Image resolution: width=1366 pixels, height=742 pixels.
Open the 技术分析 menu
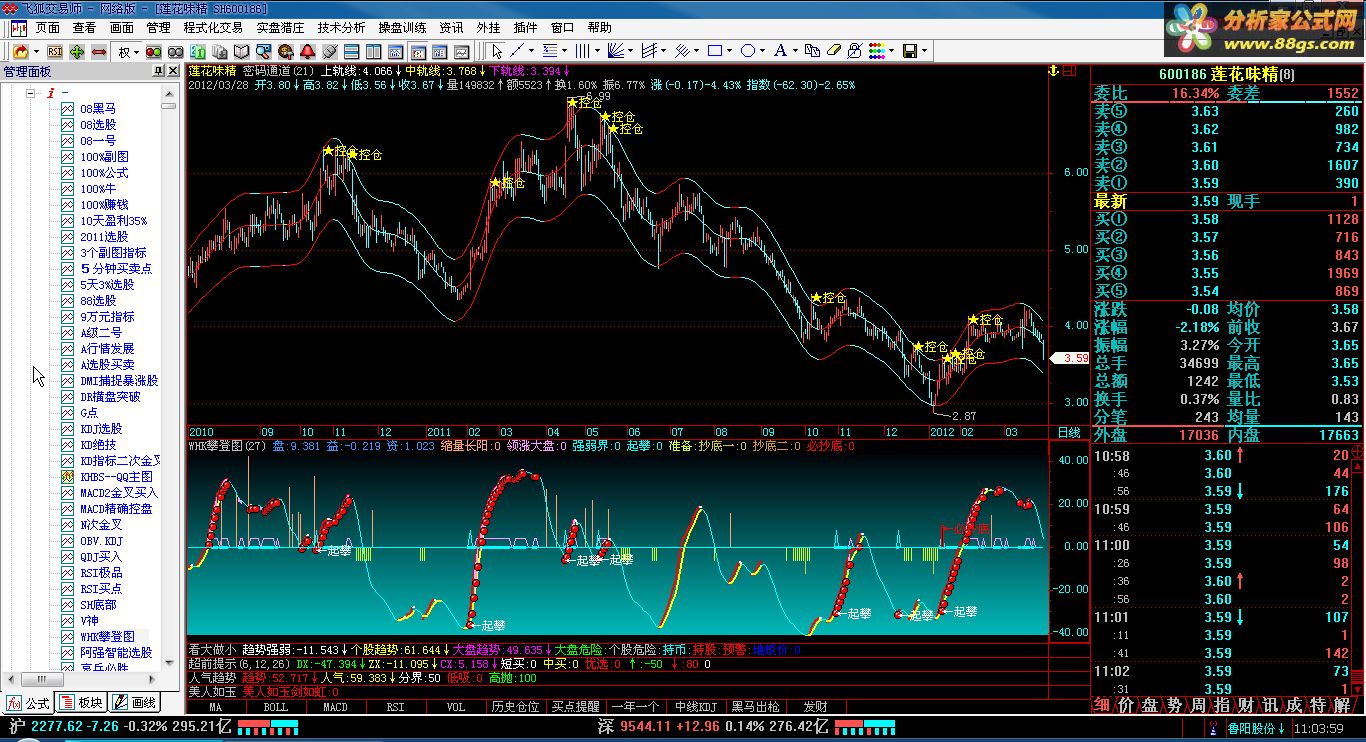coord(342,28)
